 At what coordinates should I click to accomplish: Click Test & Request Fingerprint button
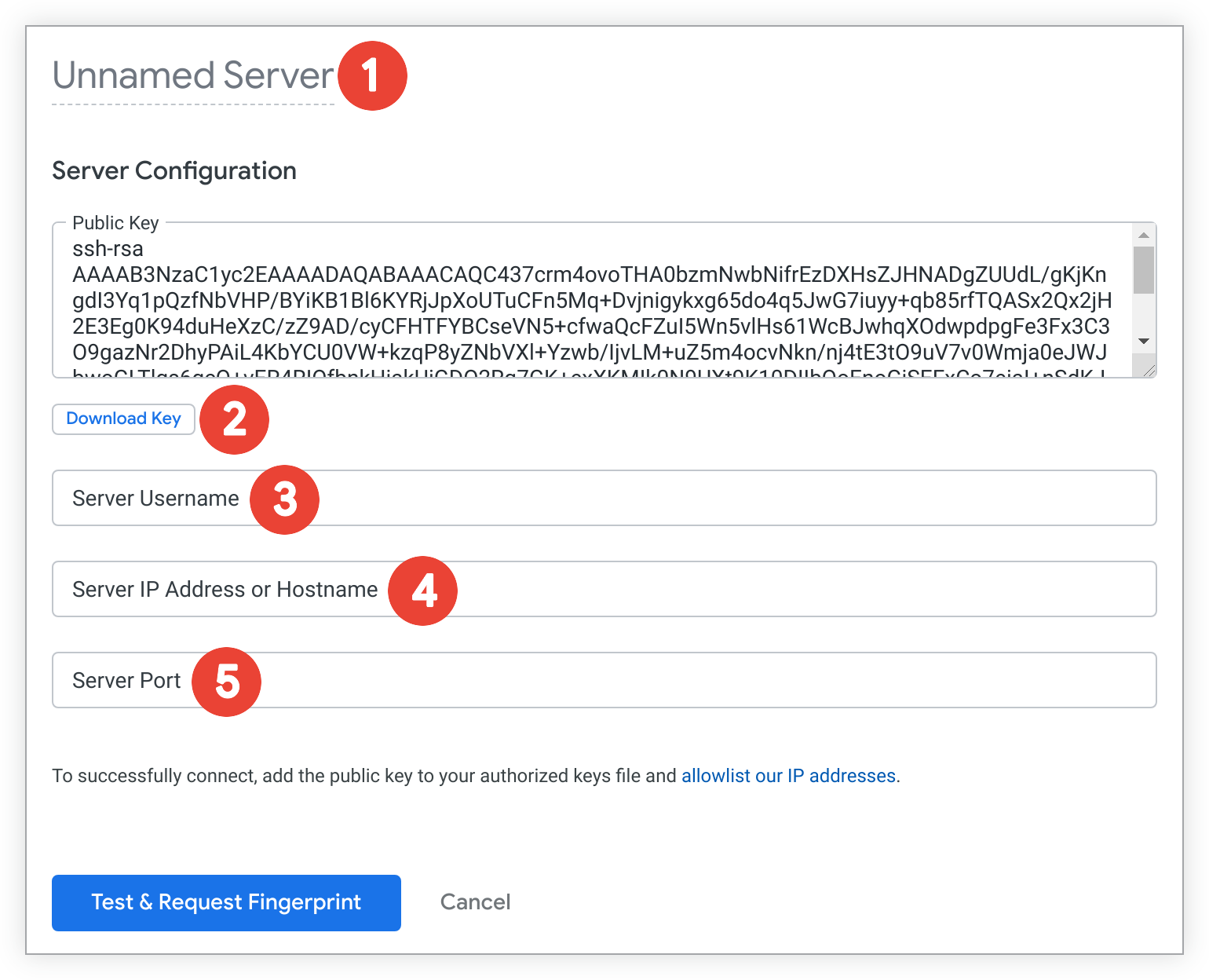pyautogui.click(x=226, y=903)
